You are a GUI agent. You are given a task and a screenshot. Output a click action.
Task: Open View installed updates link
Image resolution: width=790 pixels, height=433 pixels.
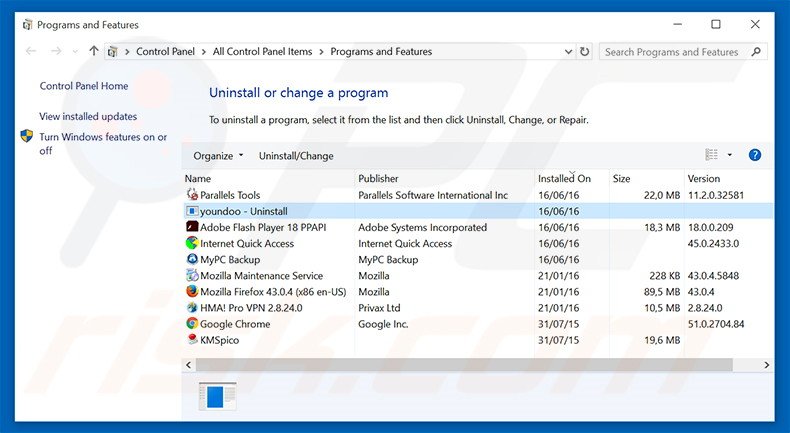tap(88, 116)
